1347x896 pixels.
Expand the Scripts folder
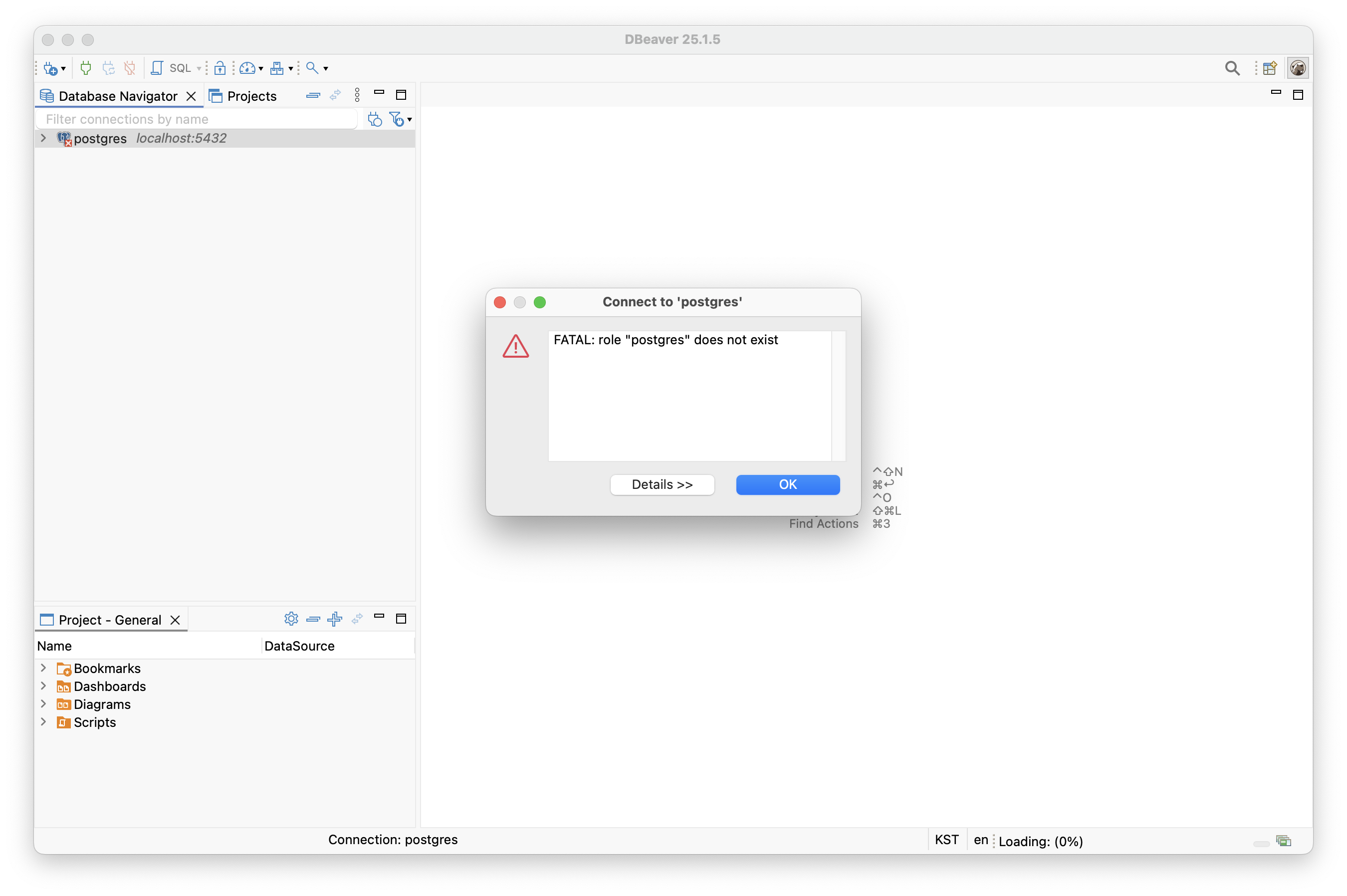[43, 722]
